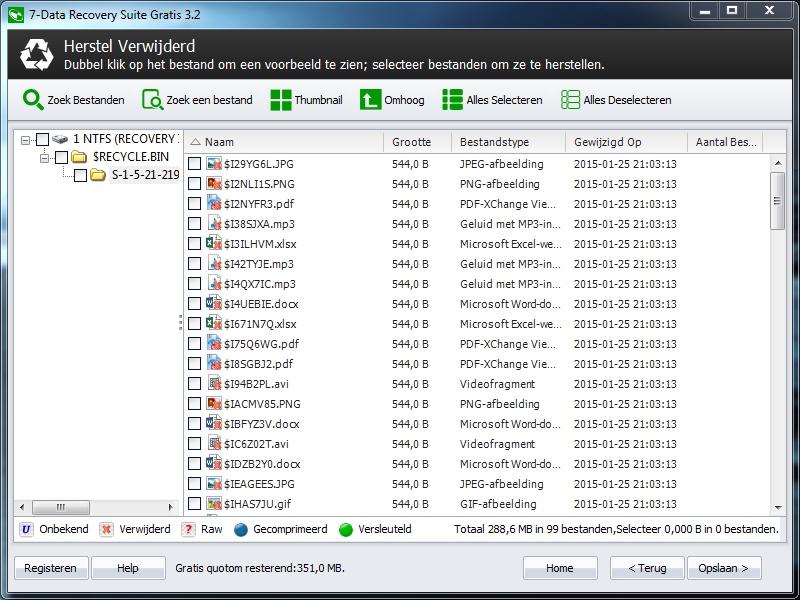
Task: Click the app icon in title bar
Action: pyautogui.click(x=16, y=15)
